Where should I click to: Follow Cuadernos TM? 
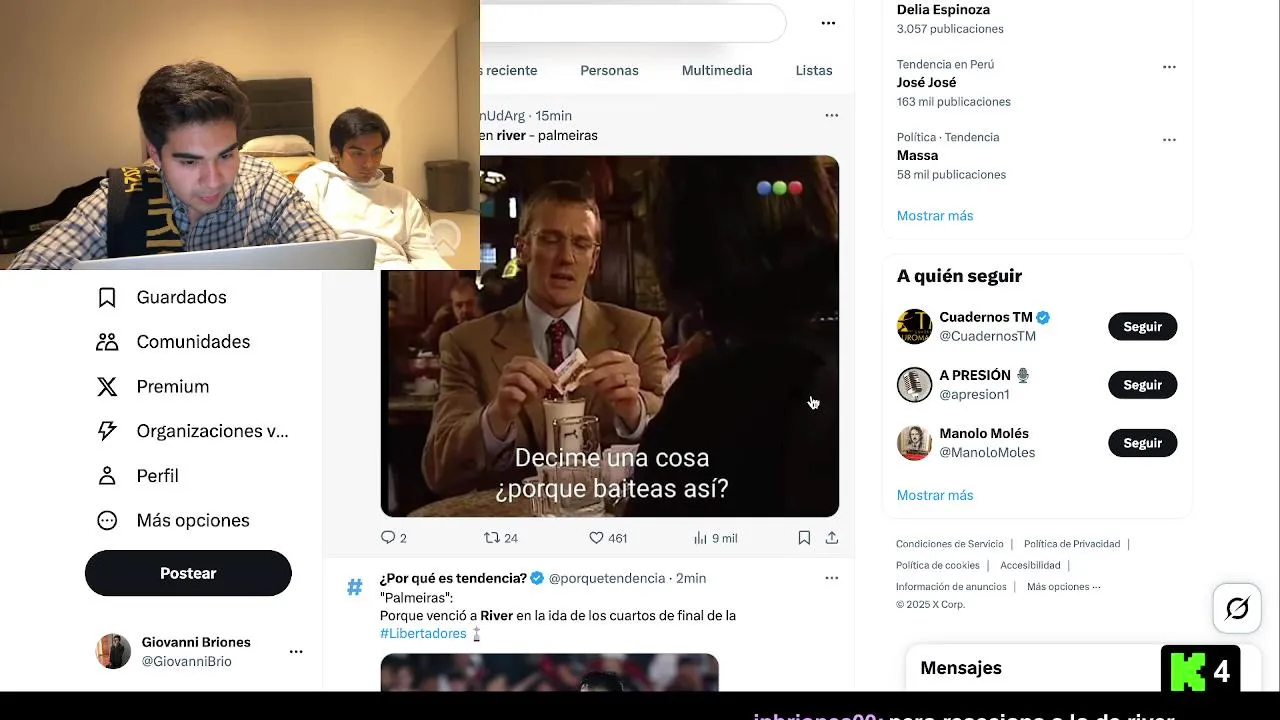[1142, 327]
